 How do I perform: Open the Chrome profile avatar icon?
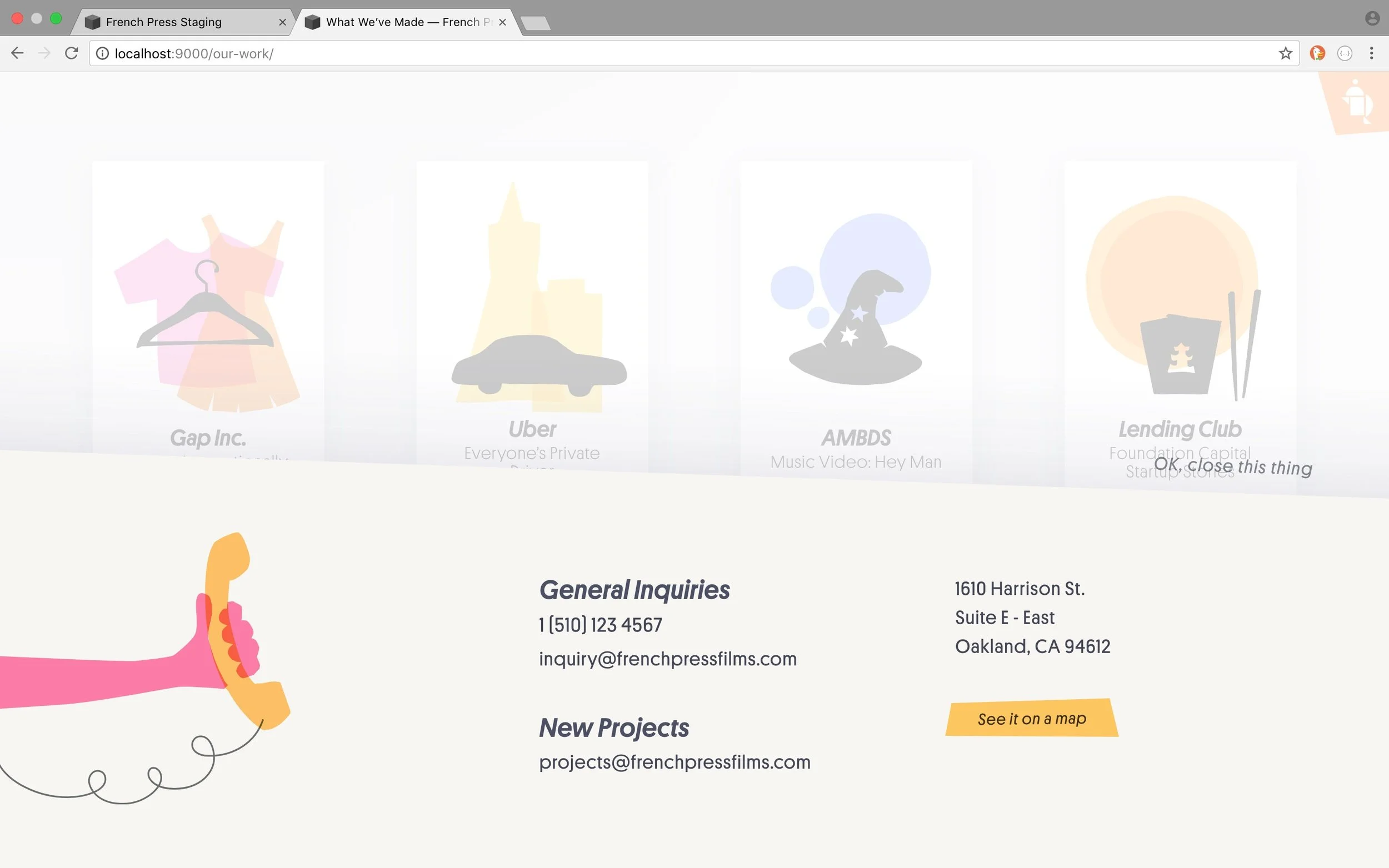pos(1372,18)
